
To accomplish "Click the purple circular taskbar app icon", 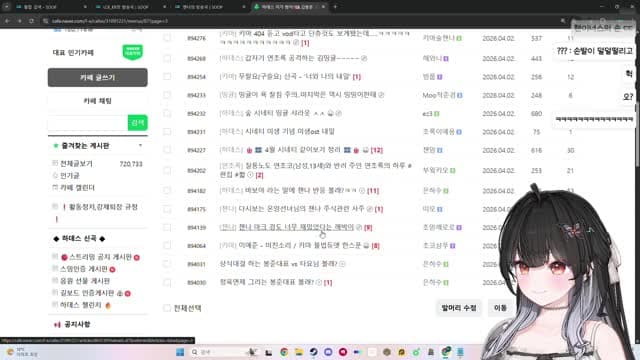I will pyautogui.click(x=328, y=352).
